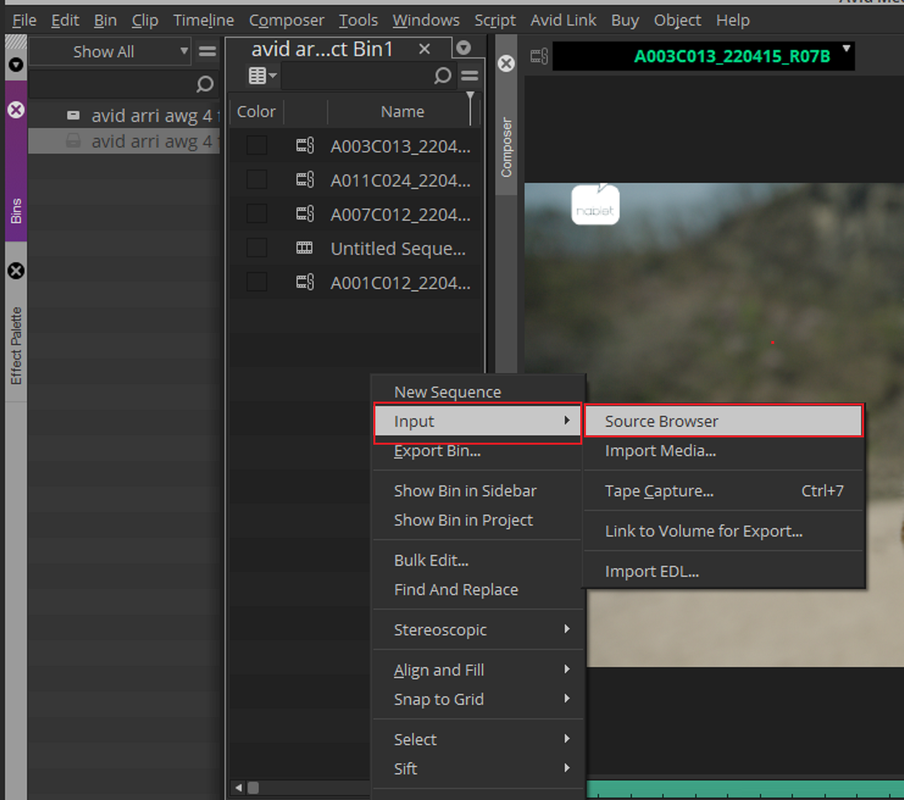Click the source monitor clip icon
The image size is (904, 800).
(539, 56)
